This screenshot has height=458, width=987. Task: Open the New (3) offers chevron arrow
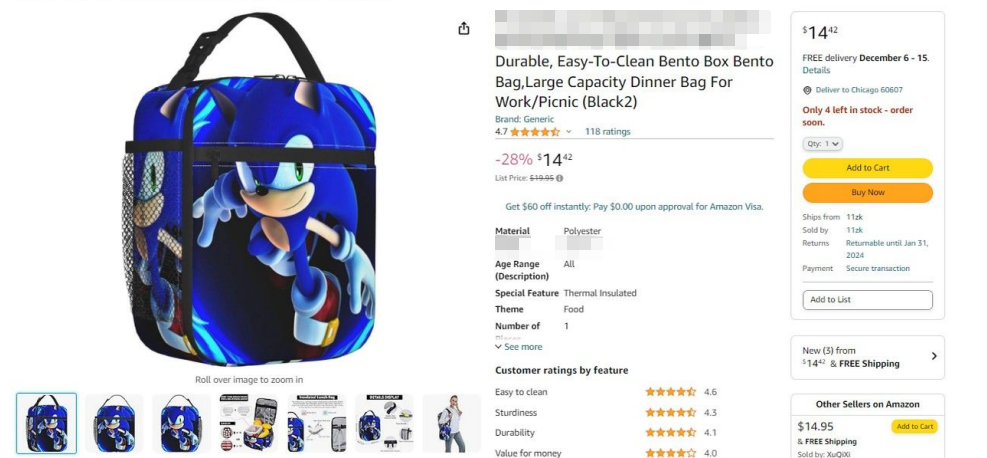click(x=934, y=356)
